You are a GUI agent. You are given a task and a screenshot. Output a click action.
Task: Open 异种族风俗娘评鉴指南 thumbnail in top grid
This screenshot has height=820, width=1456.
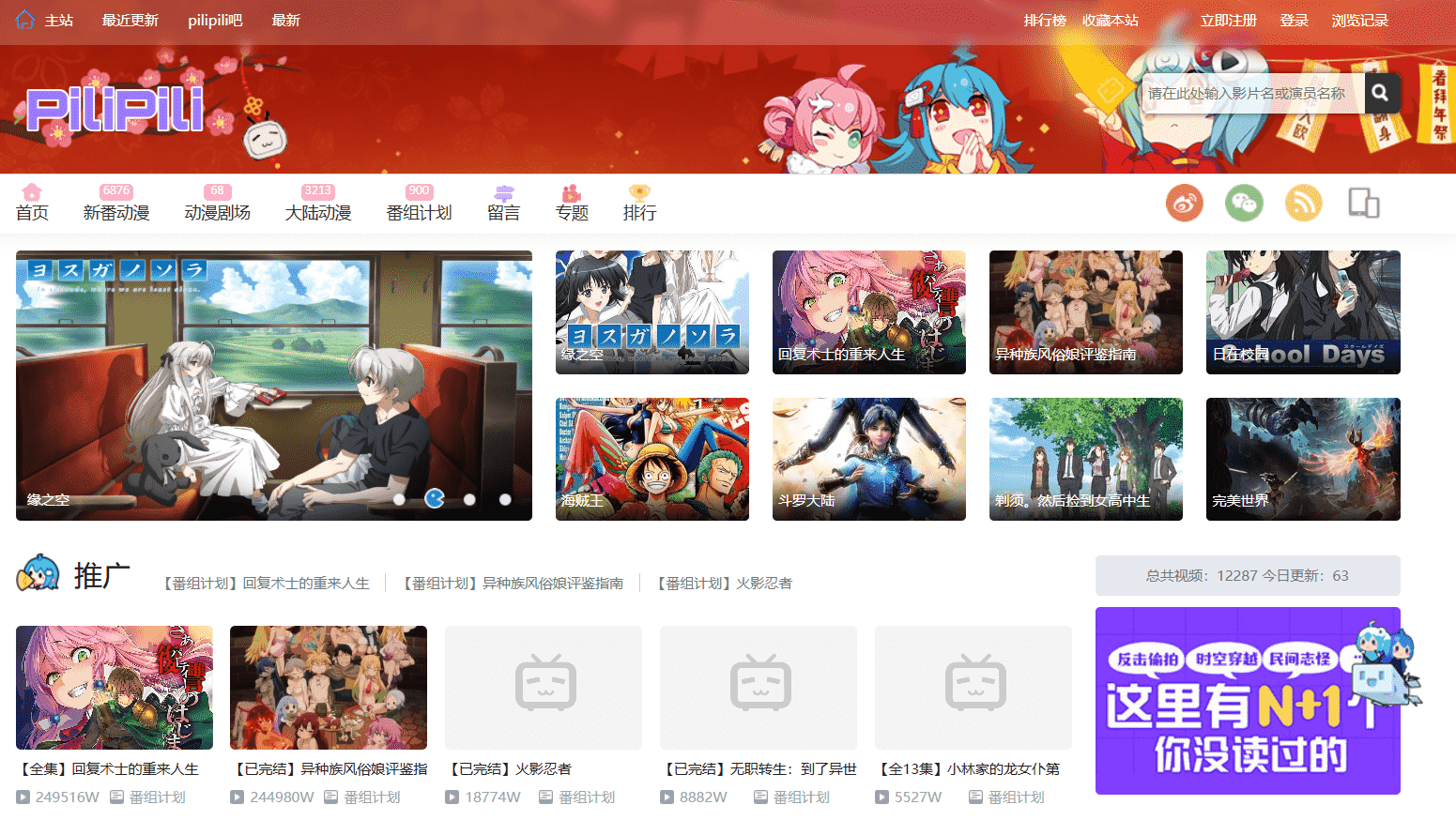(1086, 312)
